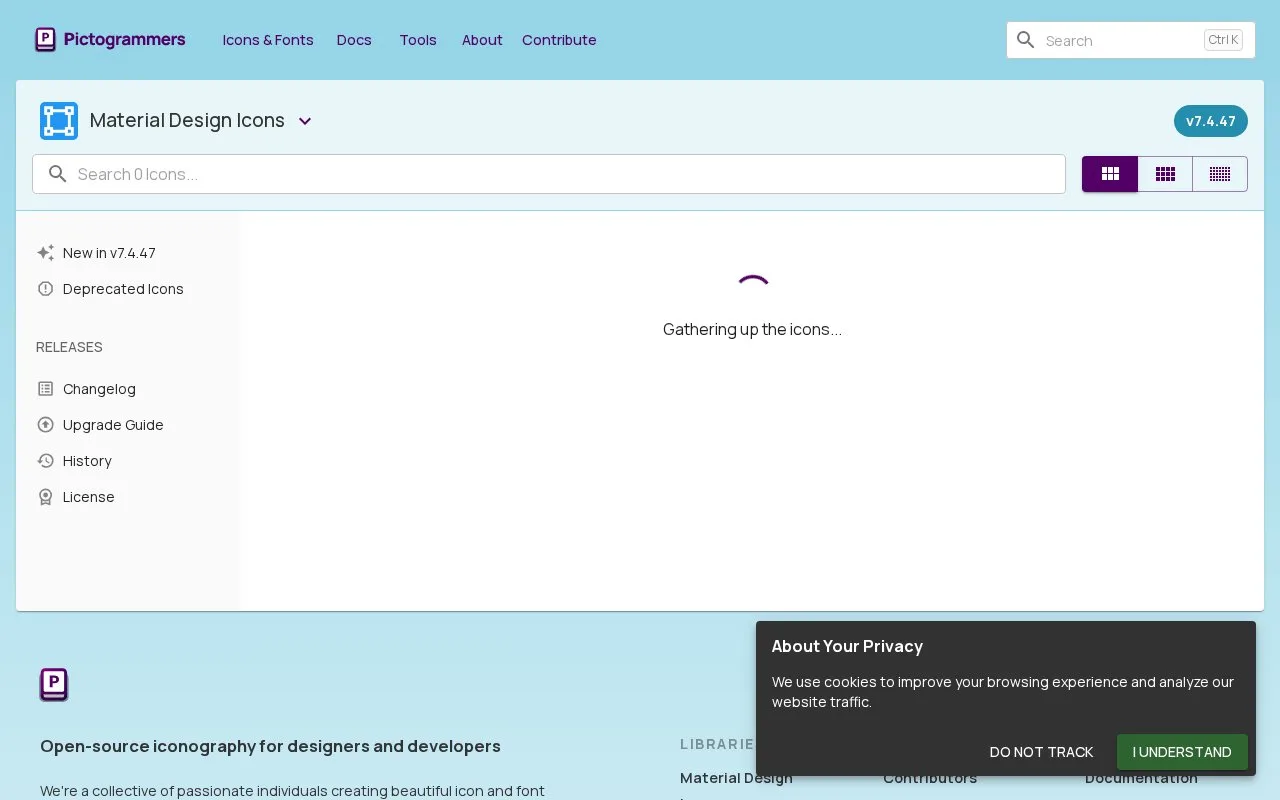Accept cookies with I UNDERSTAND button
This screenshot has width=1280, height=800.
(x=1182, y=752)
